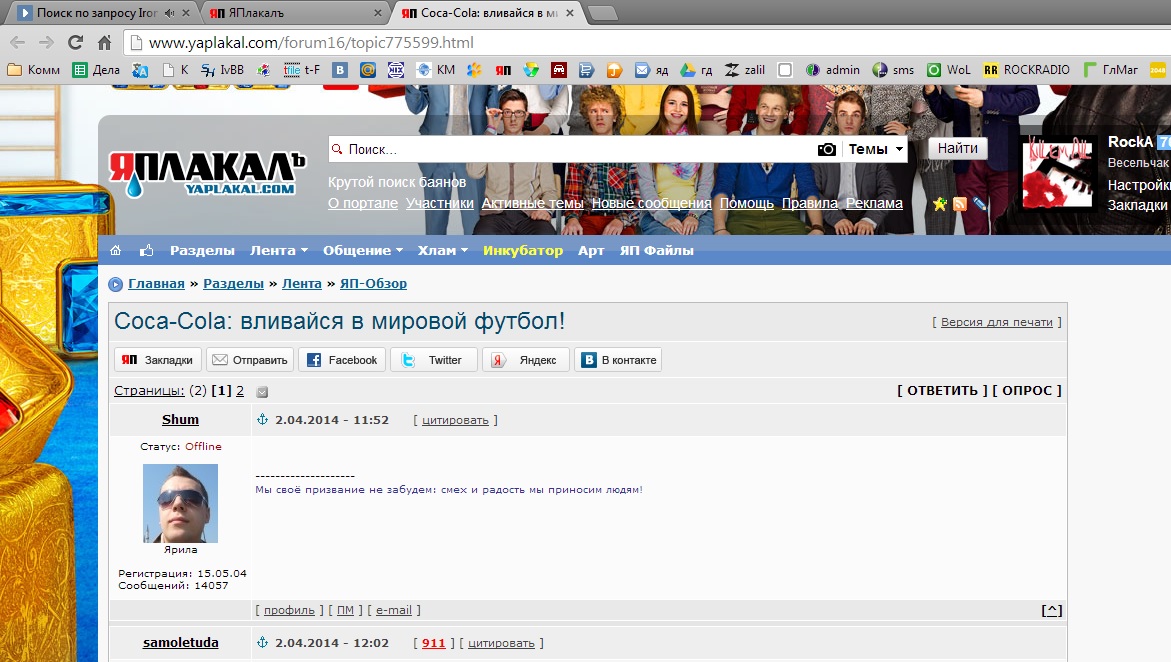Viewport: 1171px width, 662px height.
Task: Click the blue pencil icon in header
Action: [x=979, y=203]
